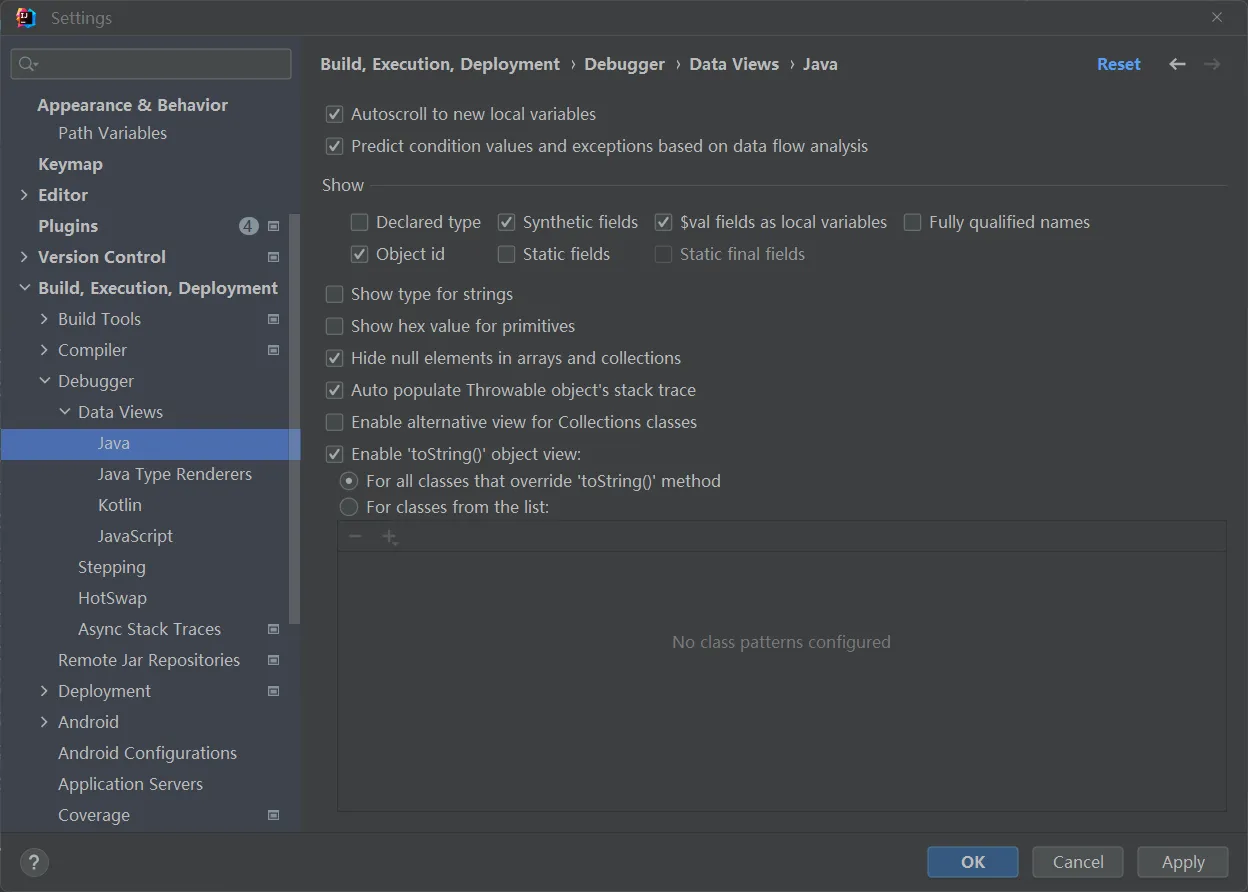Viewport: 1248px width, 892px height.
Task: Click the add class pattern plus icon
Action: tap(389, 537)
